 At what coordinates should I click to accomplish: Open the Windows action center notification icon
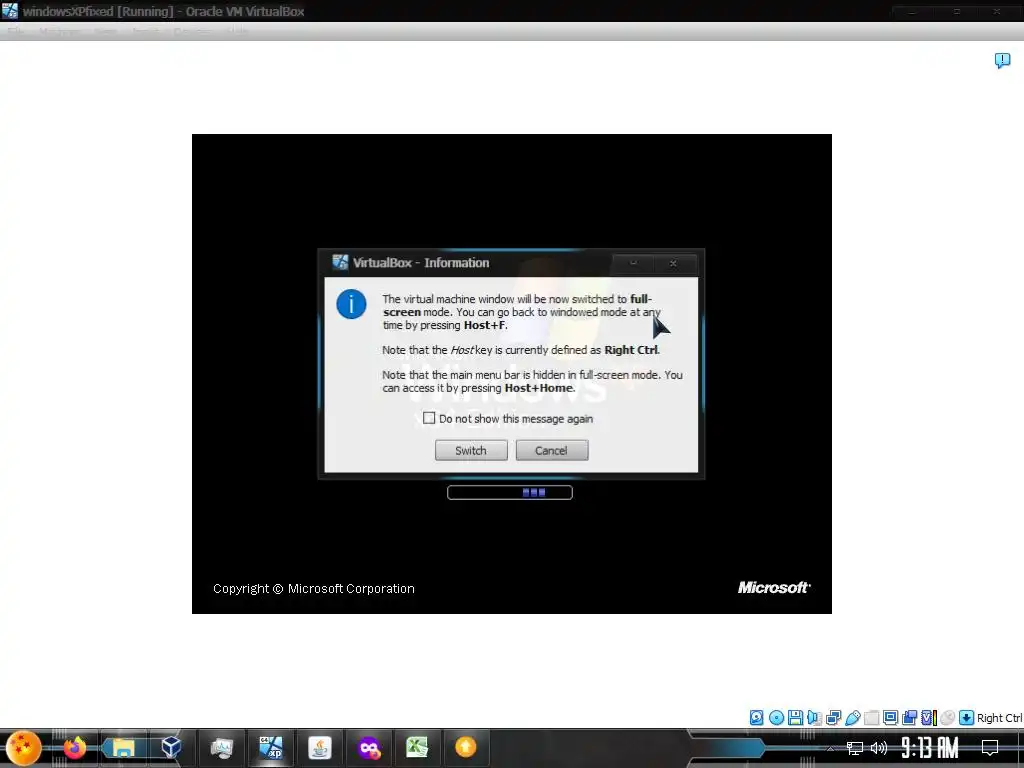click(x=990, y=748)
